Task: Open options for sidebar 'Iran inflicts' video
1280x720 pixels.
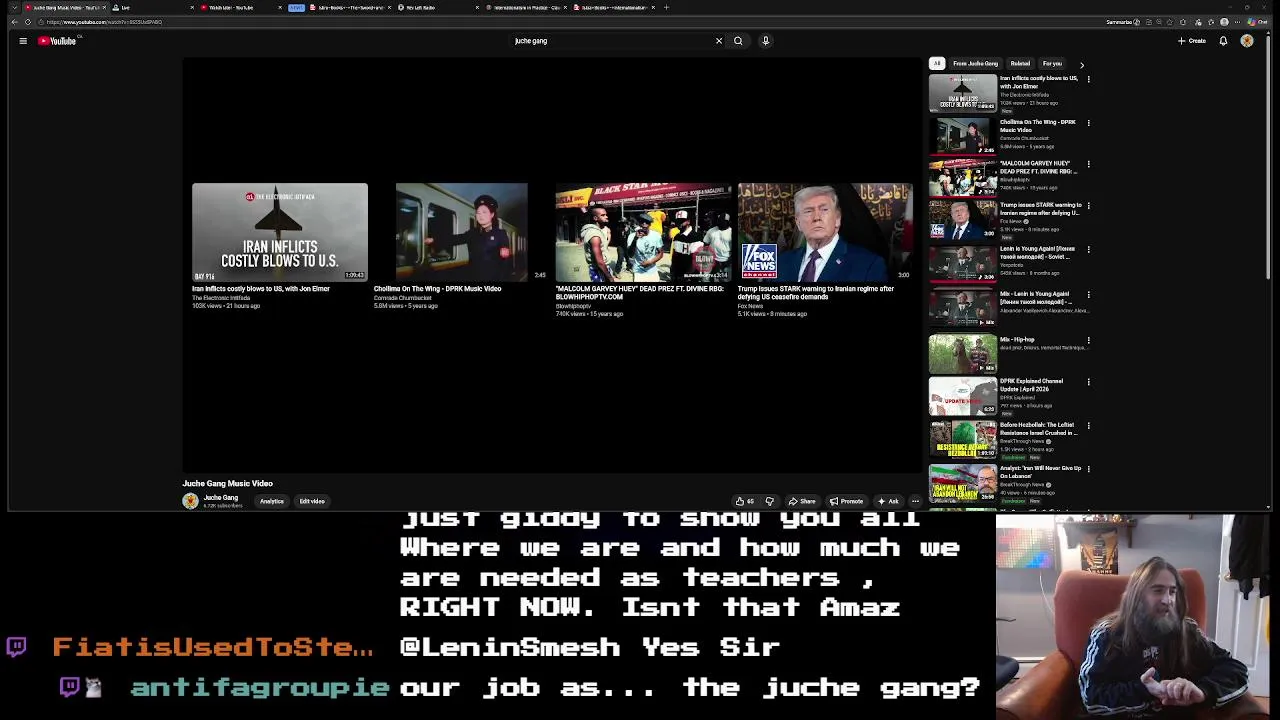Action: [1088, 79]
